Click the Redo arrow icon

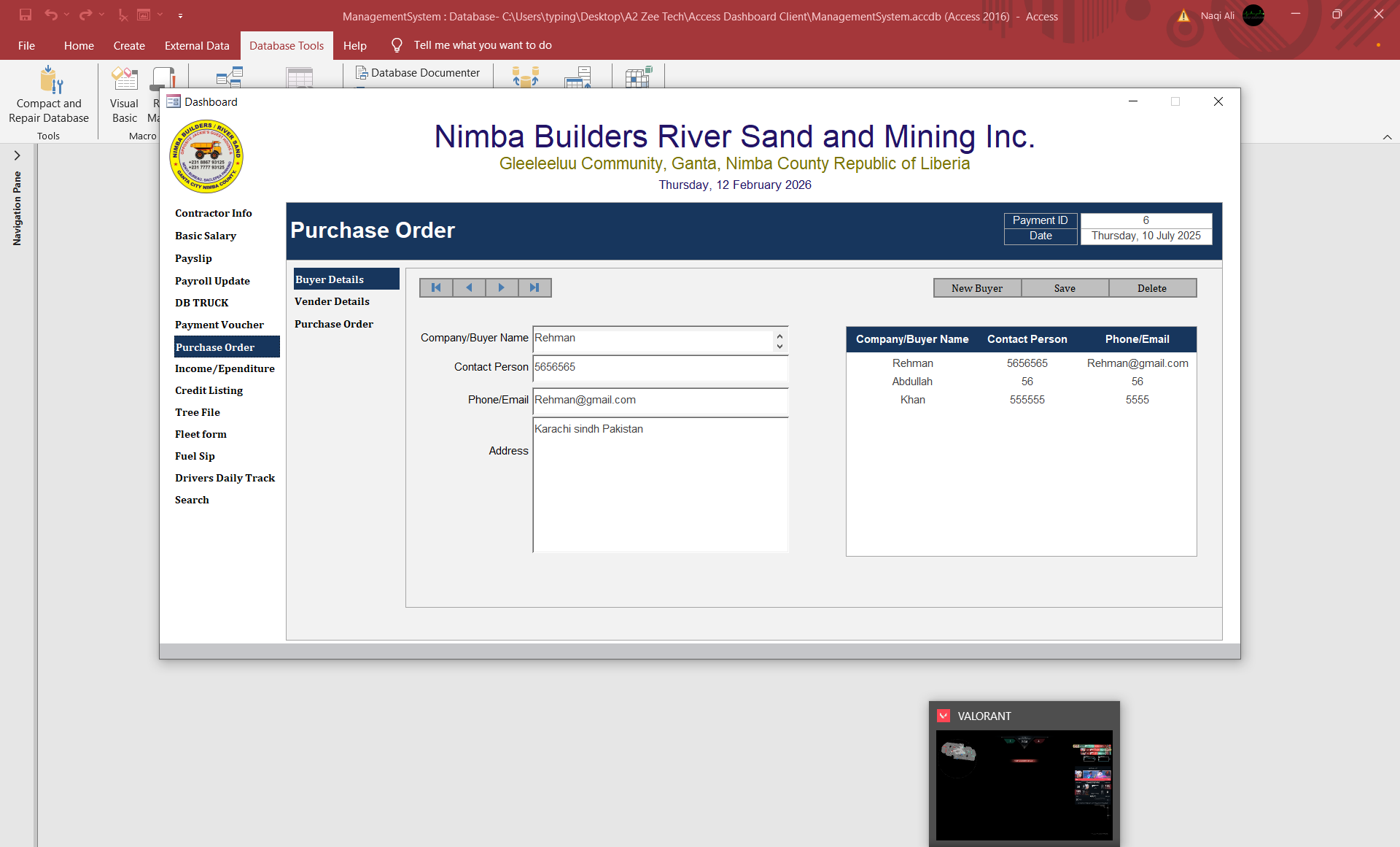[x=86, y=15]
